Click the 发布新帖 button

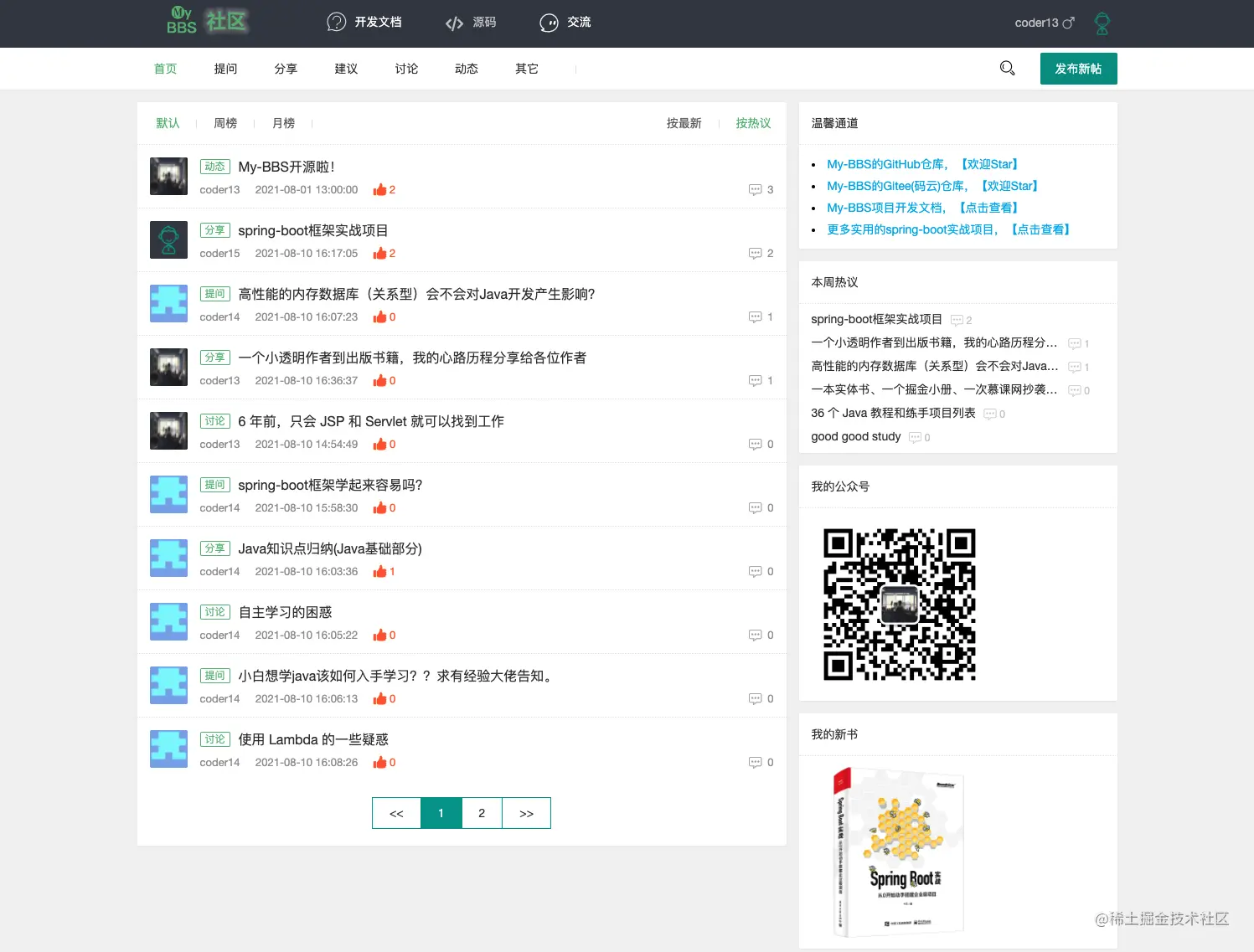point(1078,69)
